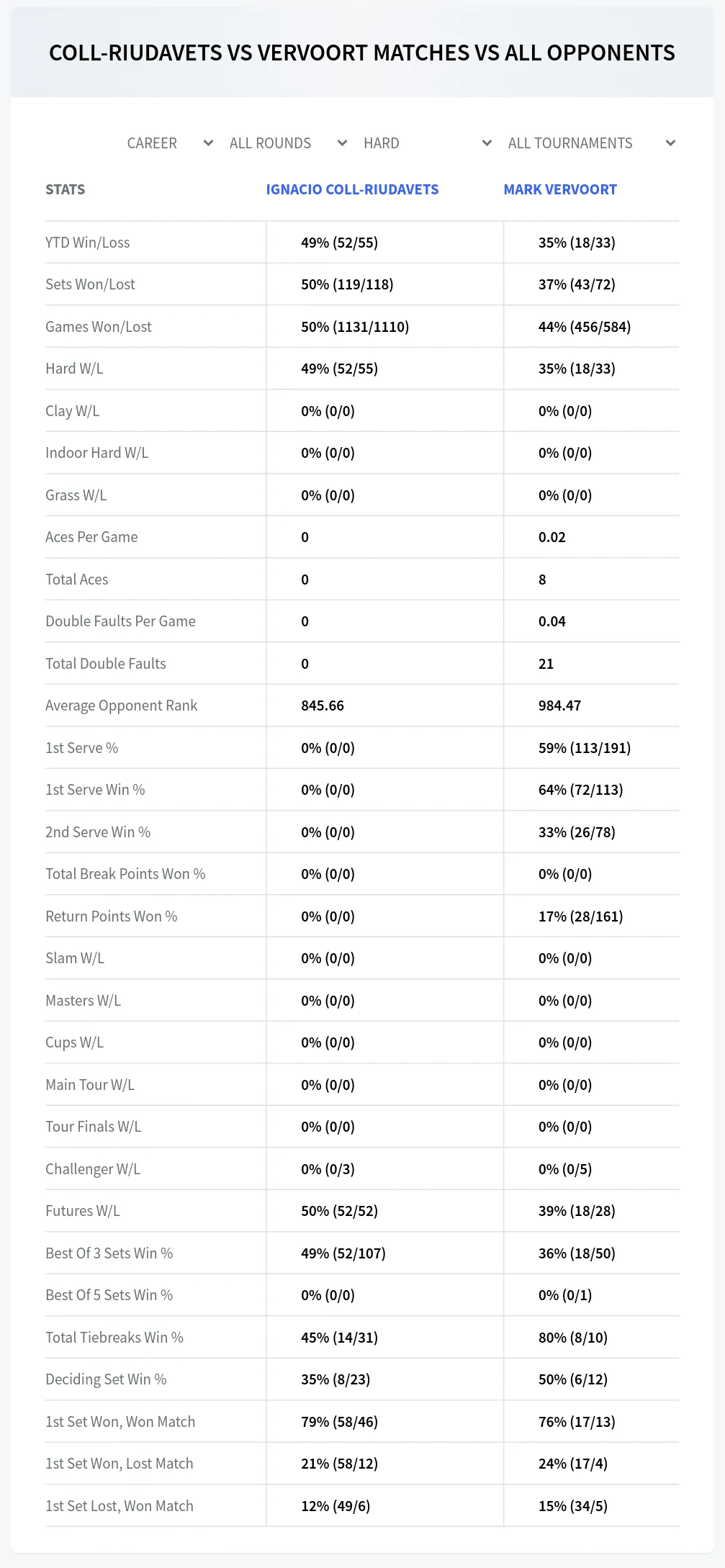Image resolution: width=725 pixels, height=1568 pixels.
Task: Select the YTD Win/Loss row label
Action: (x=88, y=243)
